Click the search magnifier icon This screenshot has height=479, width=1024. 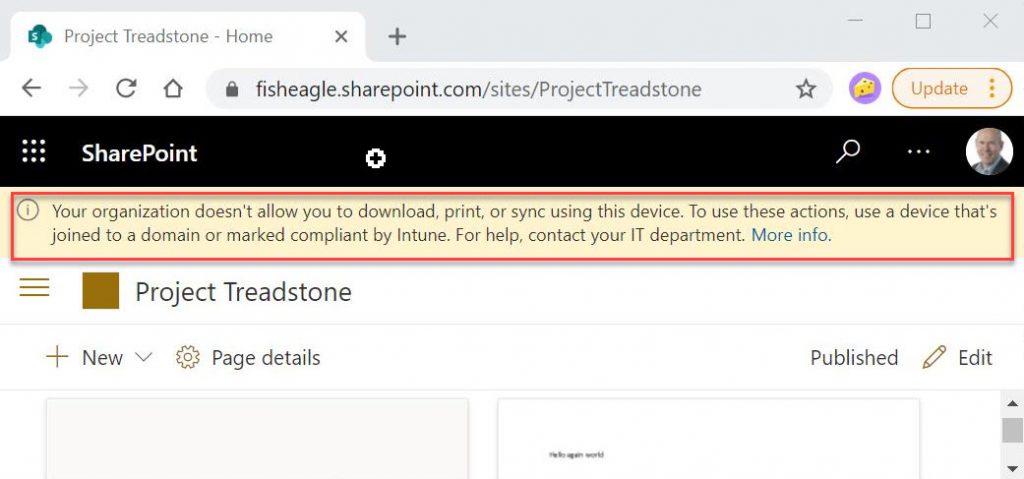pos(848,152)
